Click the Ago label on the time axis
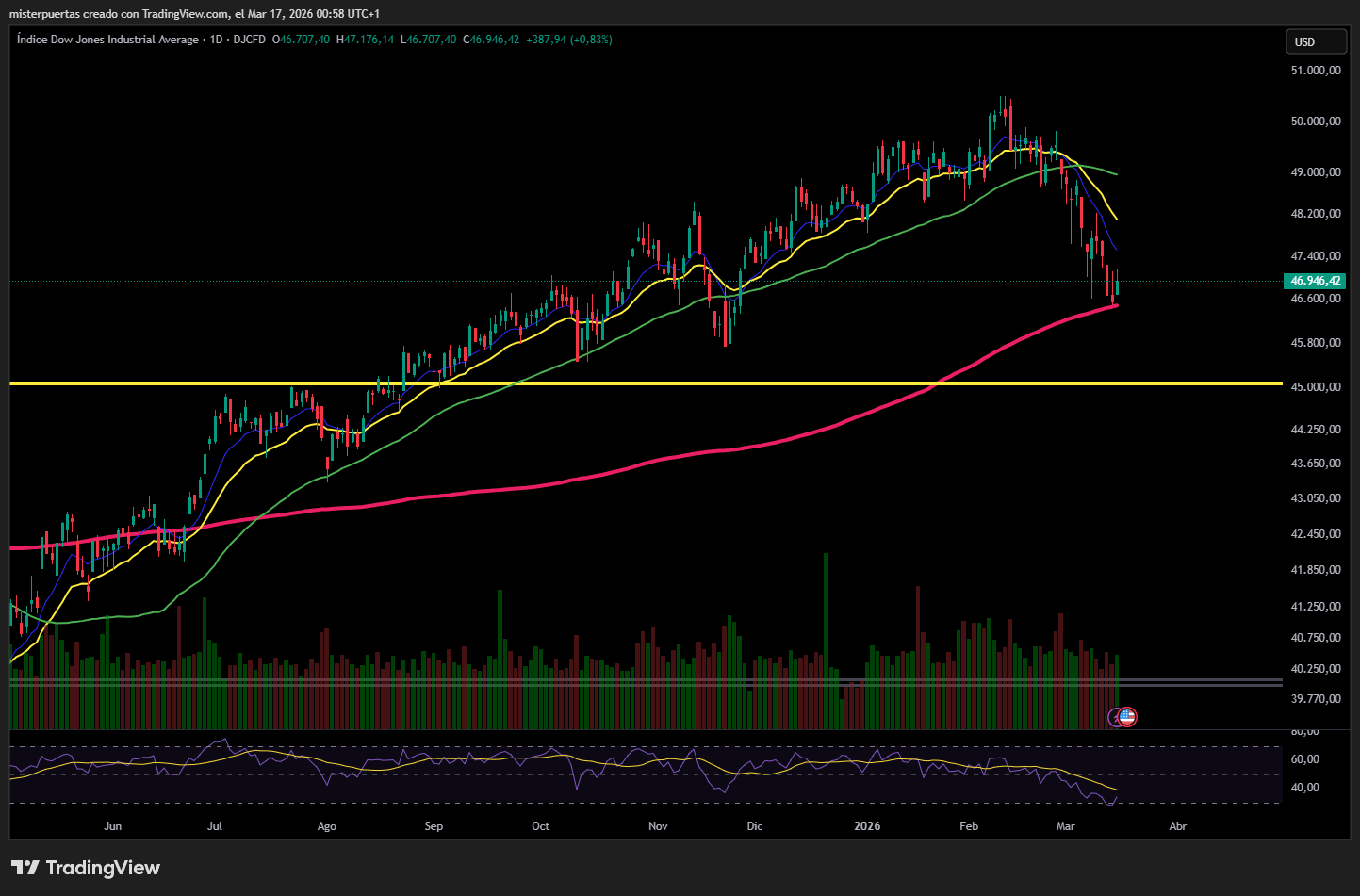Viewport: 1360px width, 896px height. click(x=327, y=826)
